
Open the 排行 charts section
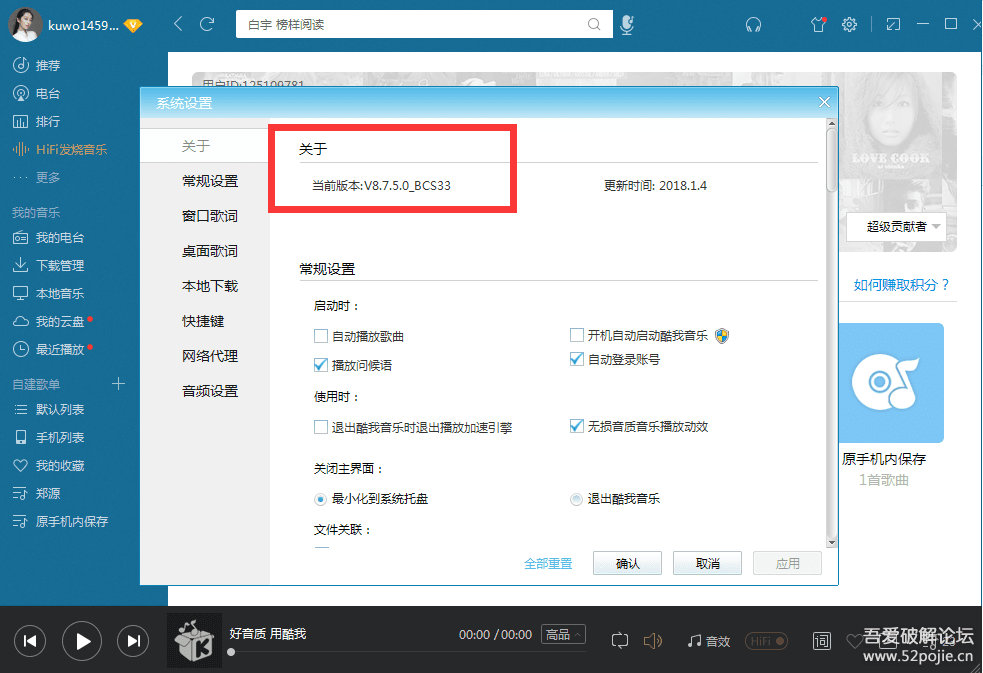[38, 121]
